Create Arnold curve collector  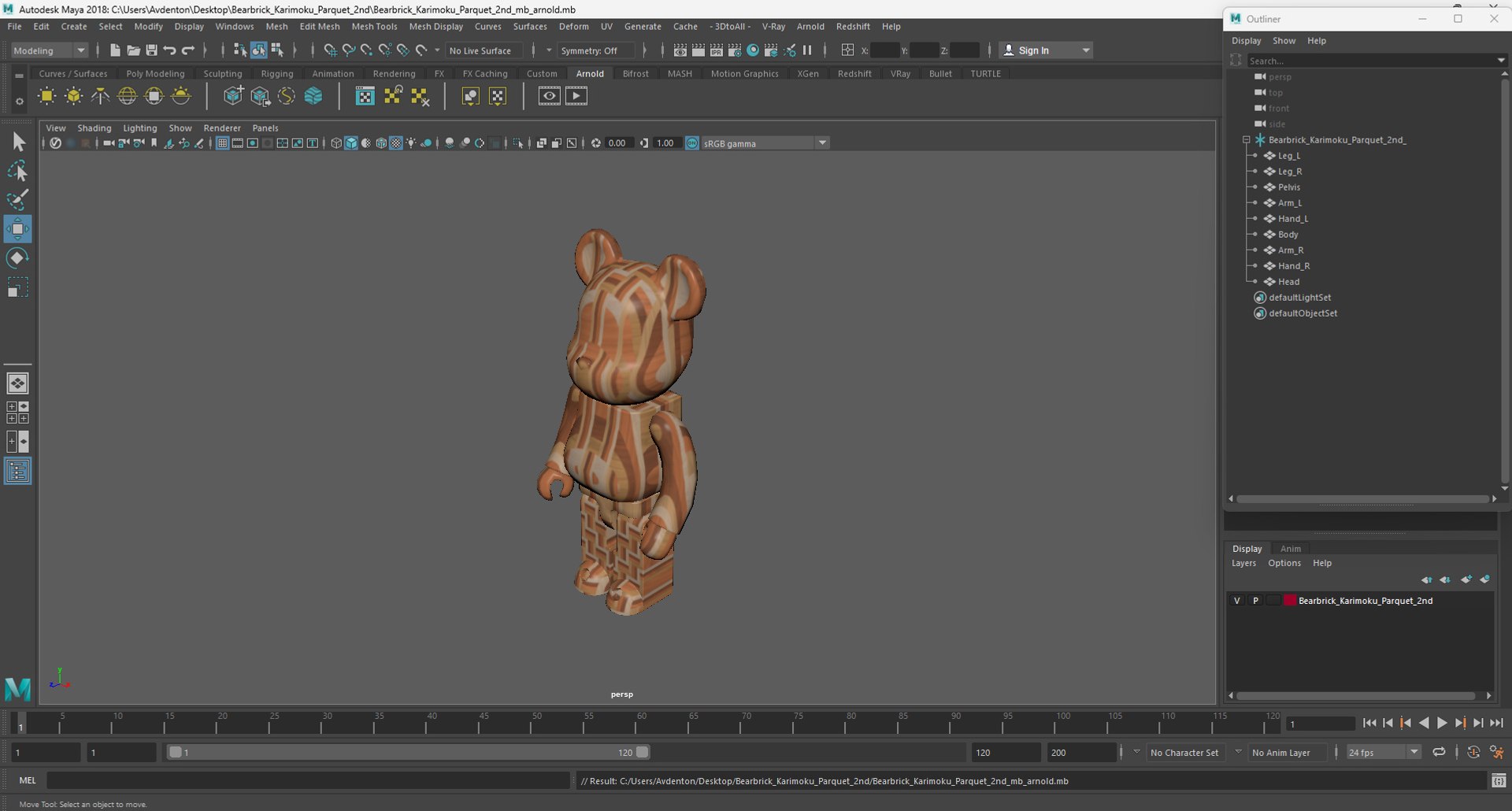pyautogui.click(x=287, y=96)
